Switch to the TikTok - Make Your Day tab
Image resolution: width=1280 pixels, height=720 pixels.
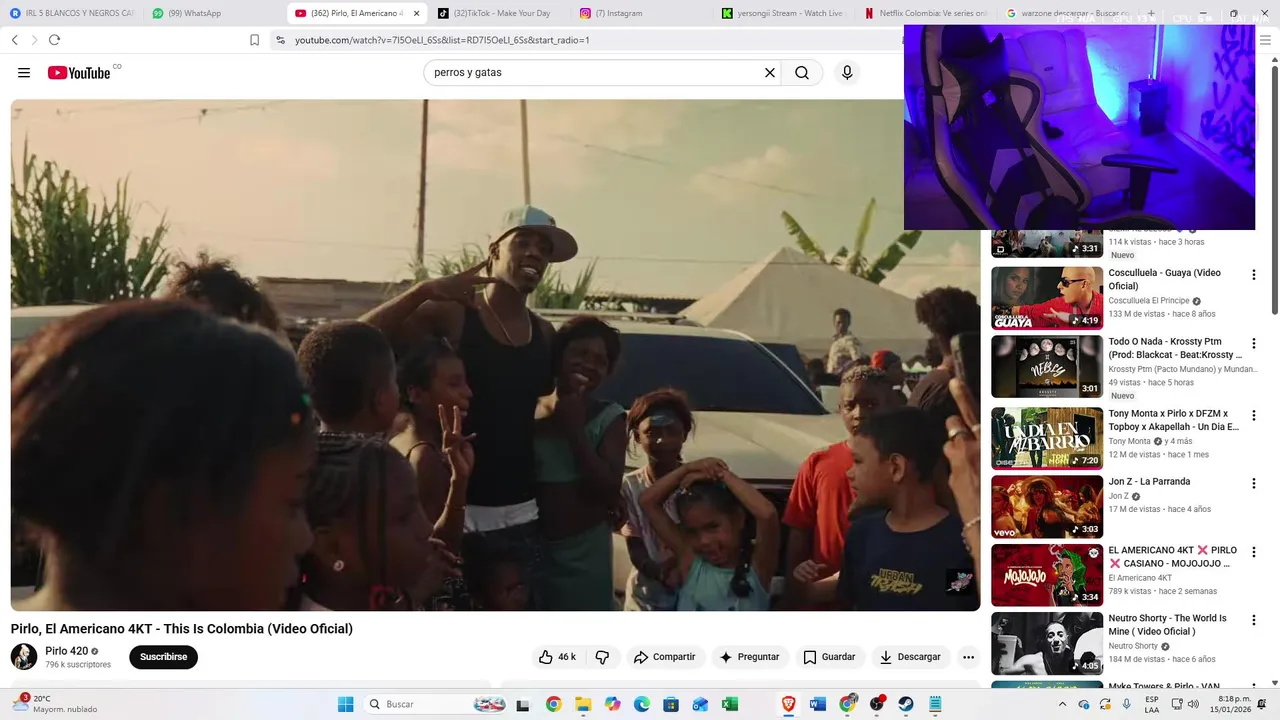pos(498,13)
